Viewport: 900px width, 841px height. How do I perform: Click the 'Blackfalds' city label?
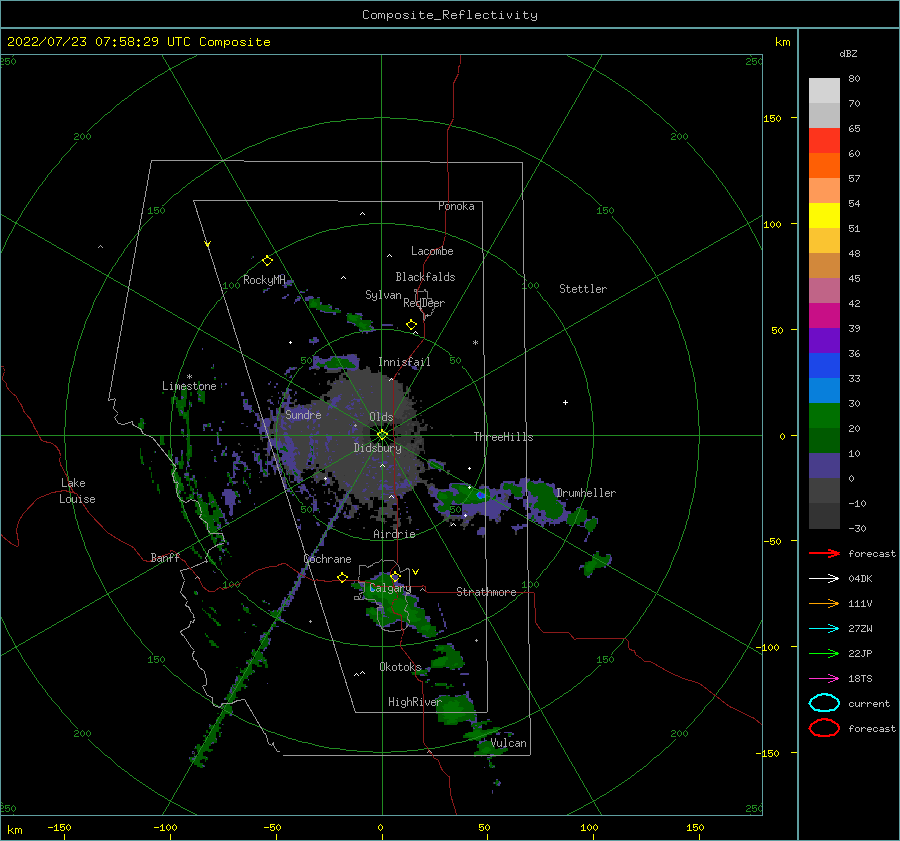coord(425,277)
